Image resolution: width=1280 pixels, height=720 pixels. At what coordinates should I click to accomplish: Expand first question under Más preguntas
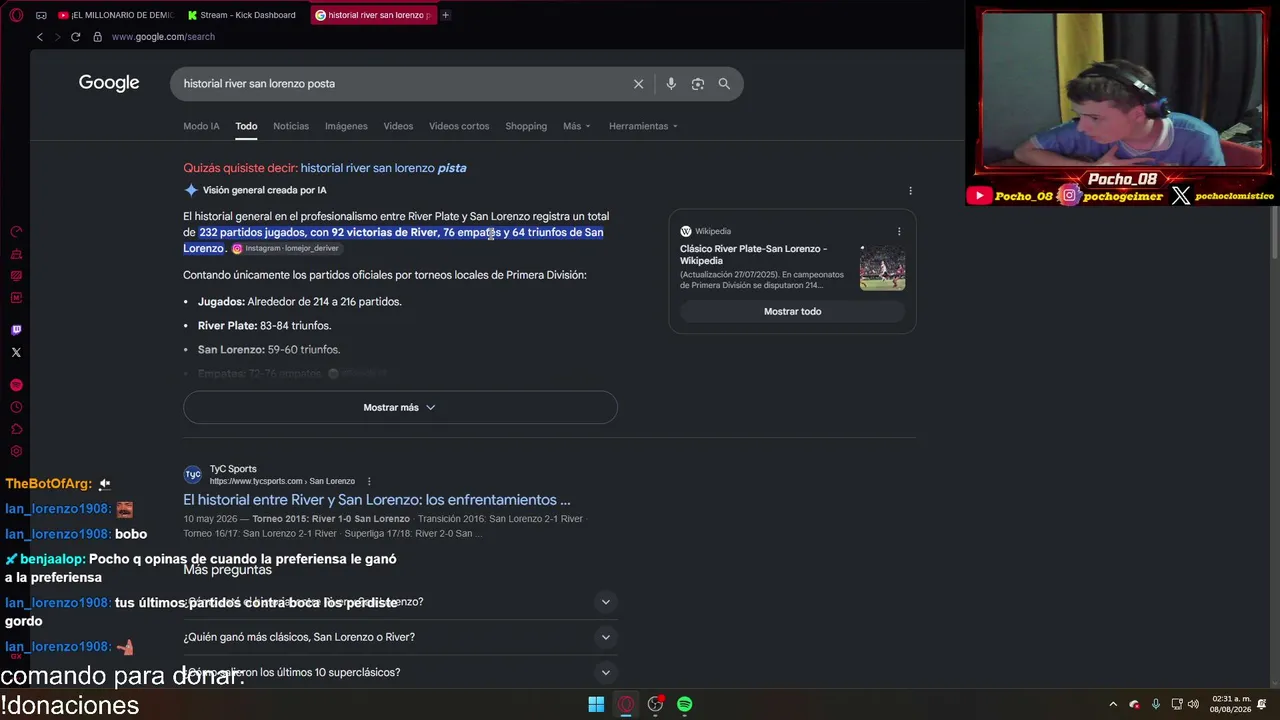click(398, 602)
